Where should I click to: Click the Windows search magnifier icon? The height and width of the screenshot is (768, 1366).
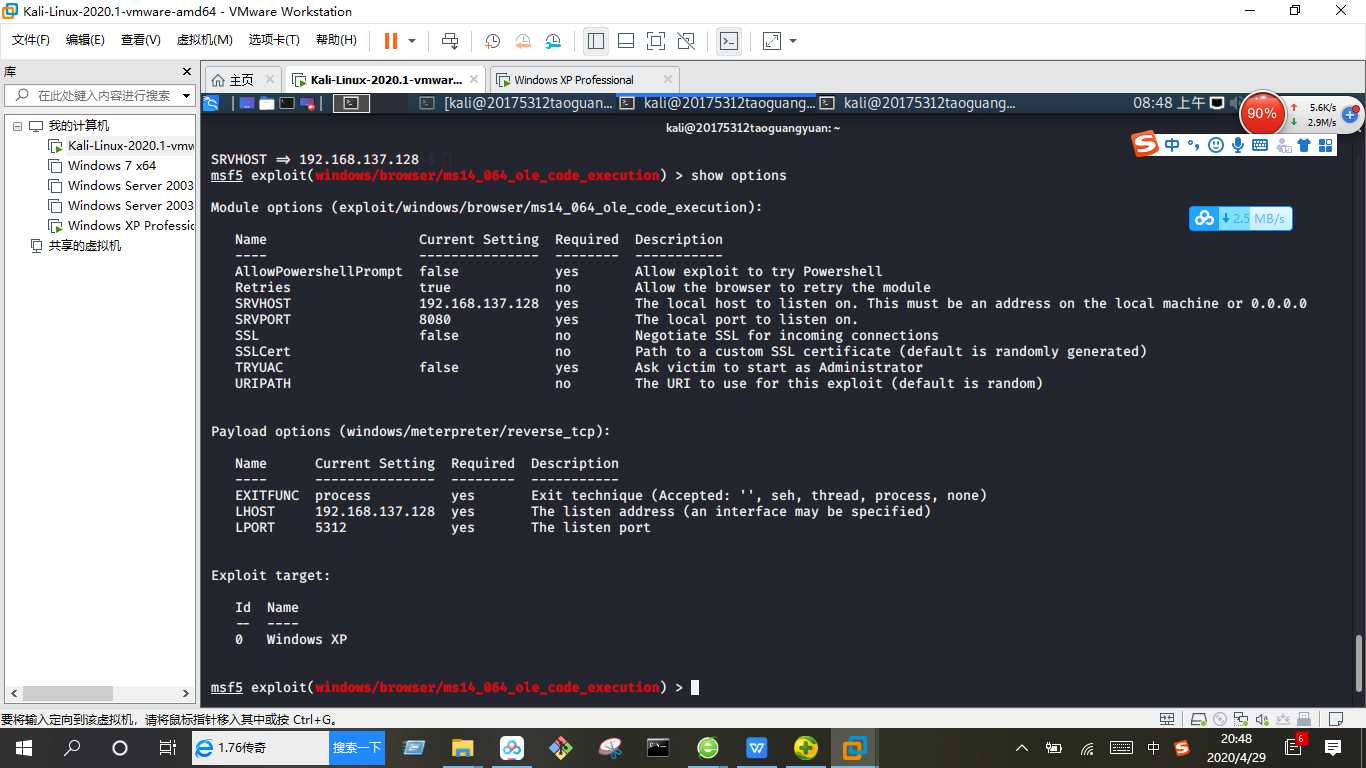coord(72,748)
